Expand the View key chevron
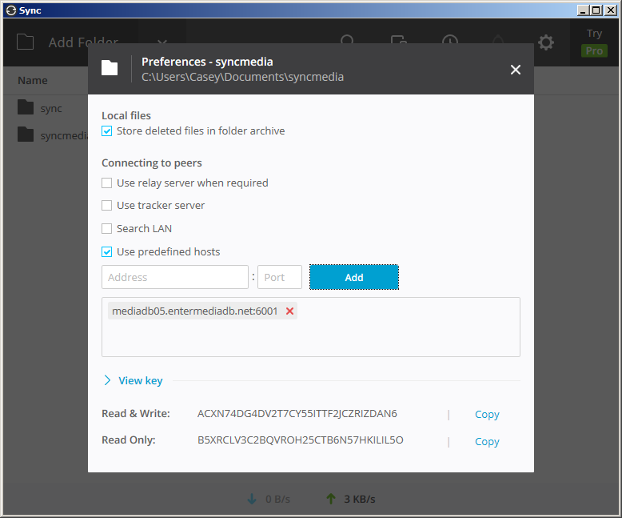The height and width of the screenshot is (518, 622). pyautogui.click(x=107, y=380)
